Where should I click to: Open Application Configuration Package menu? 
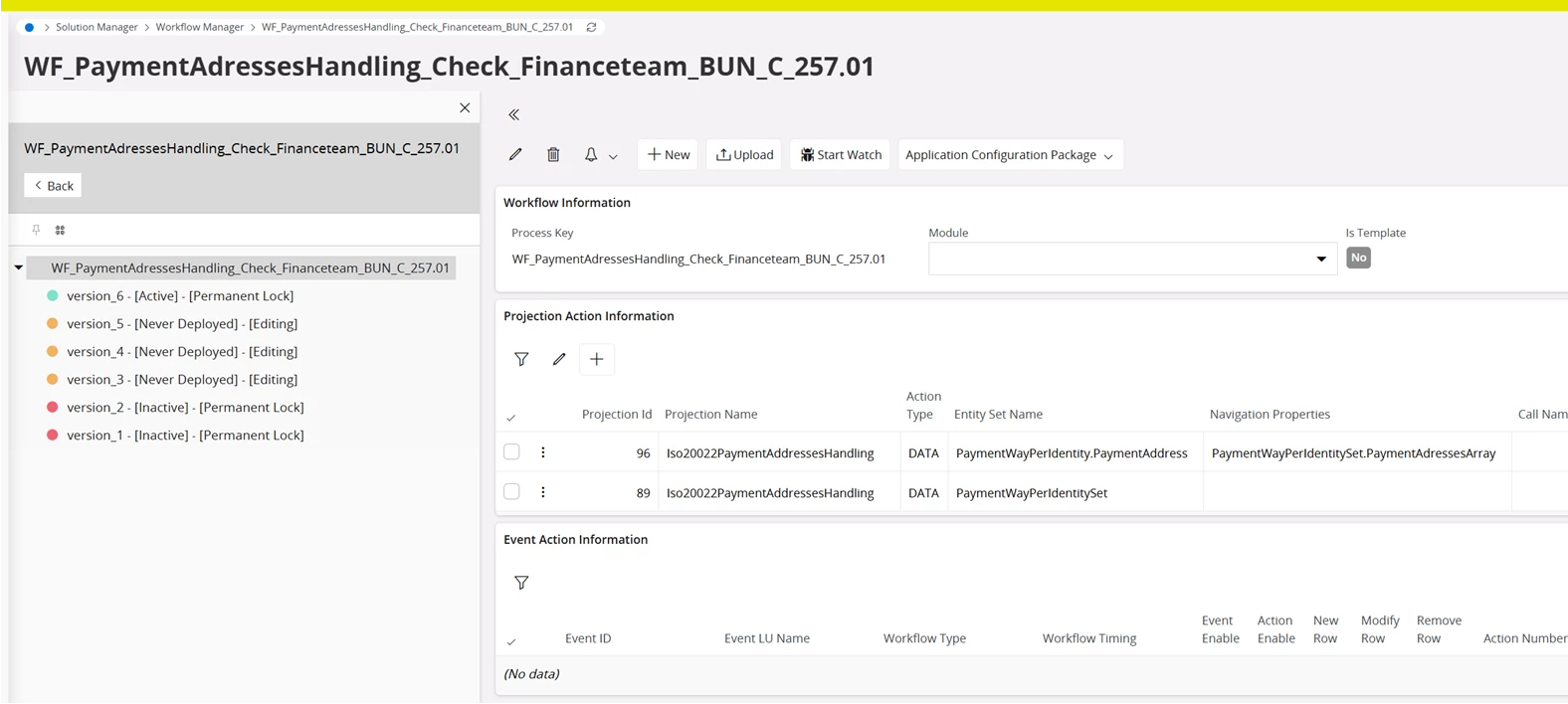coord(1010,154)
